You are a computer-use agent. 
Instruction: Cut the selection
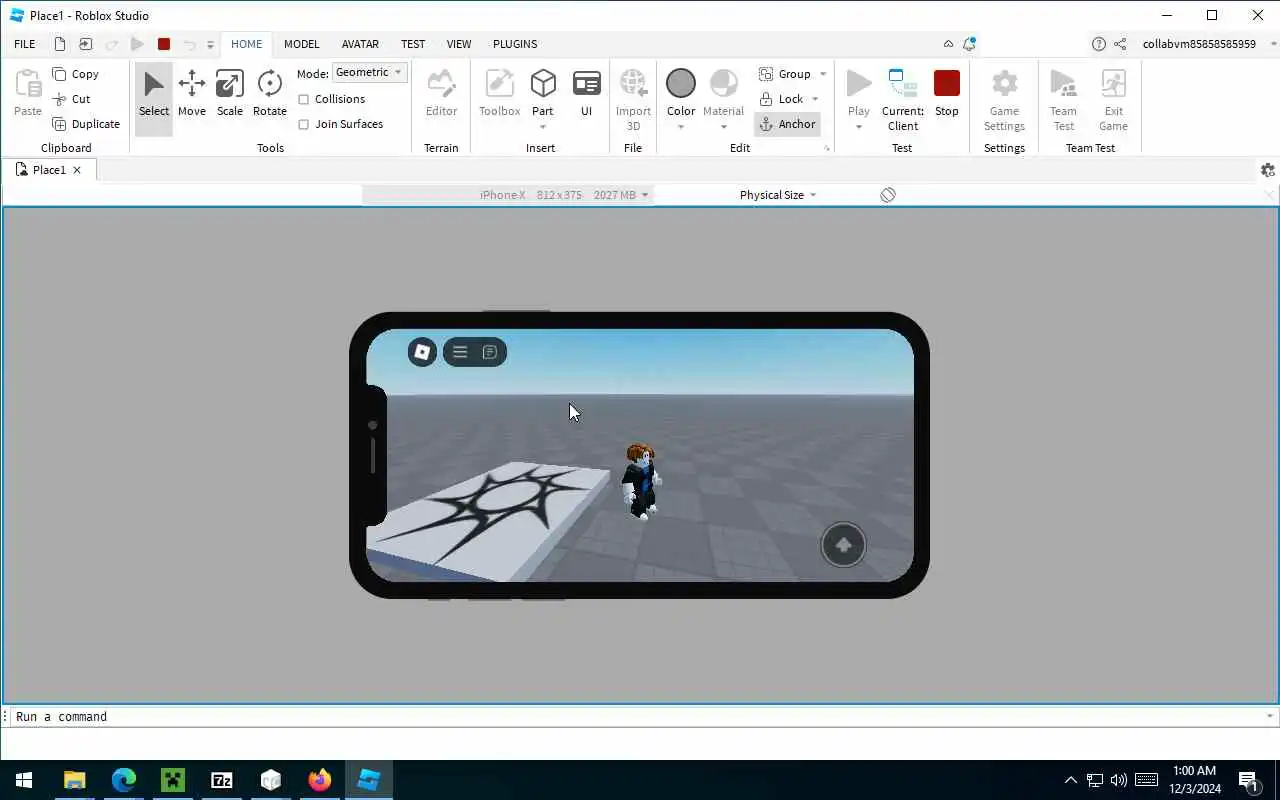pos(72,99)
